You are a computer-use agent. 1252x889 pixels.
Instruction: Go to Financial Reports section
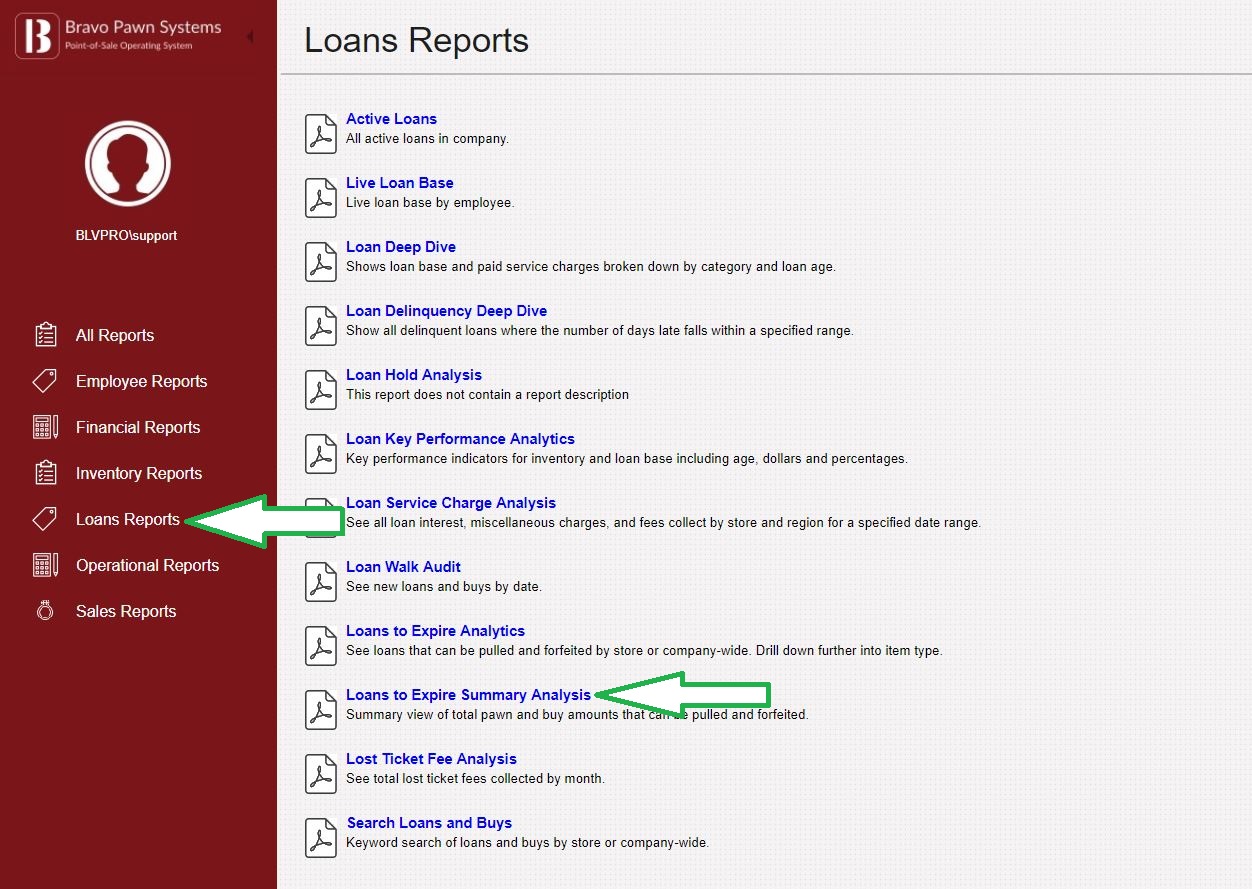point(138,427)
